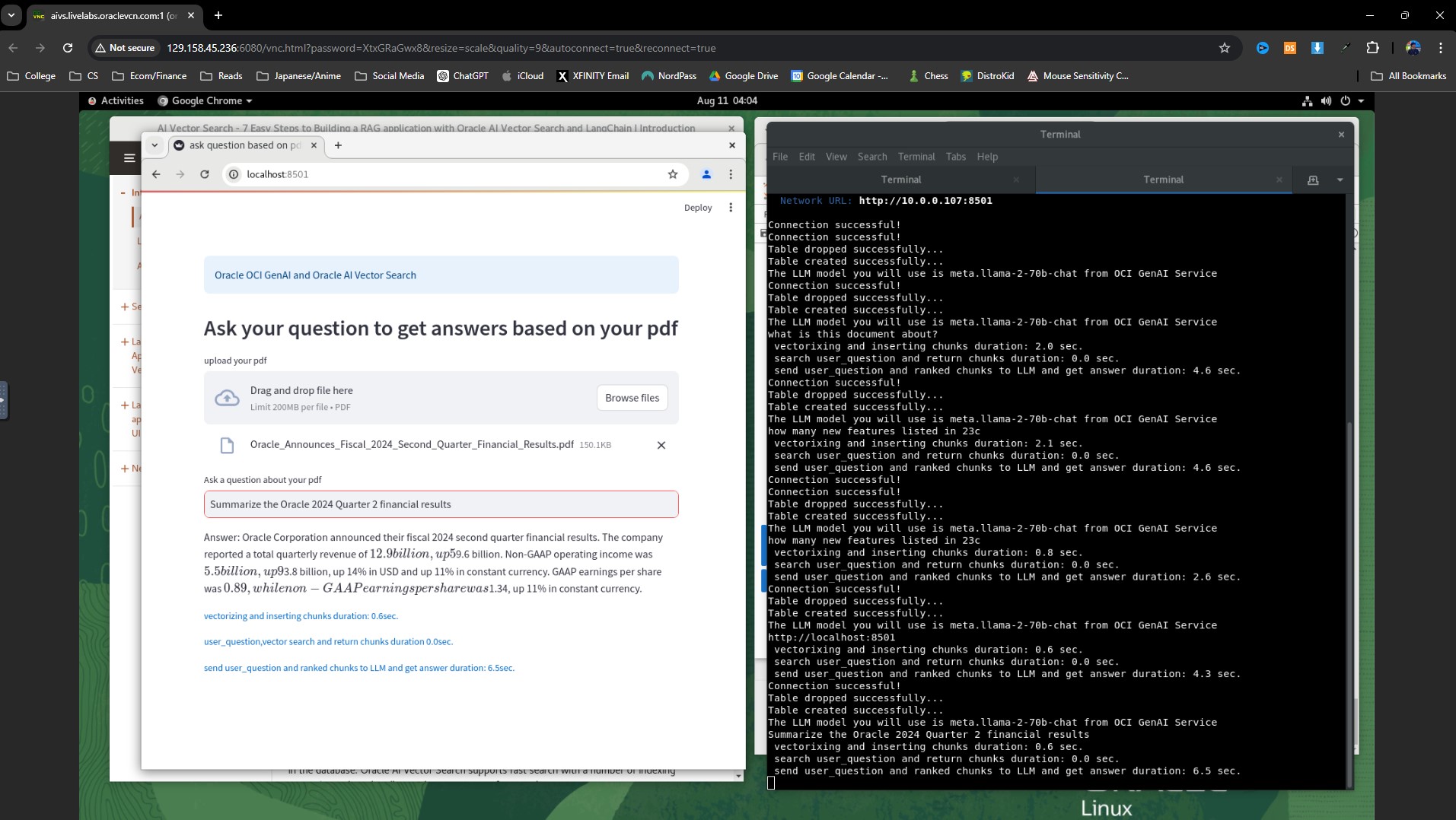Open the outer Chrome three-dot menu
The image size is (1456, 820).
pos(1440,48)
